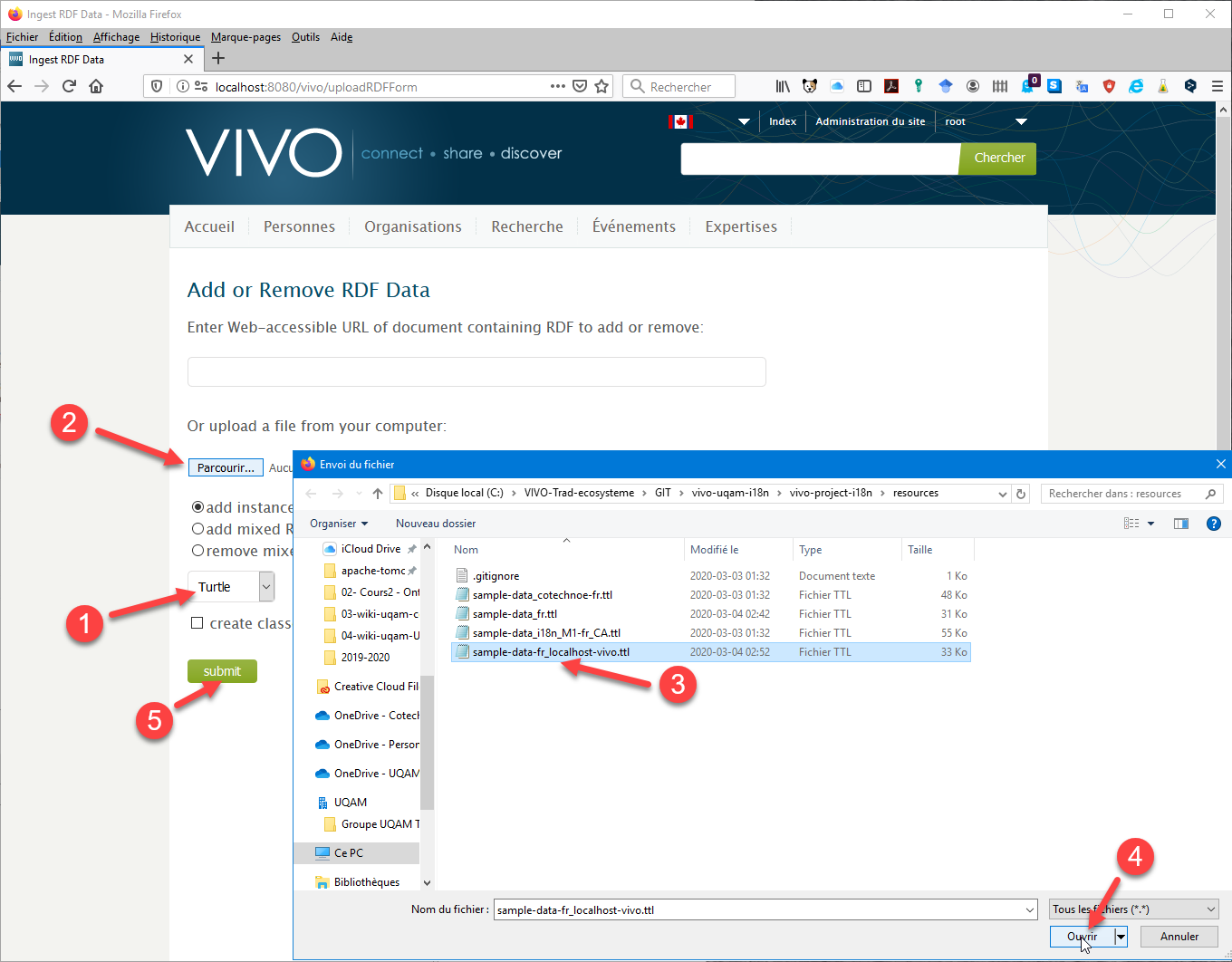Image resolution: width=1232 pixels, height=962 pixels.
Task: Open the Index link
Action: (783, 121)
